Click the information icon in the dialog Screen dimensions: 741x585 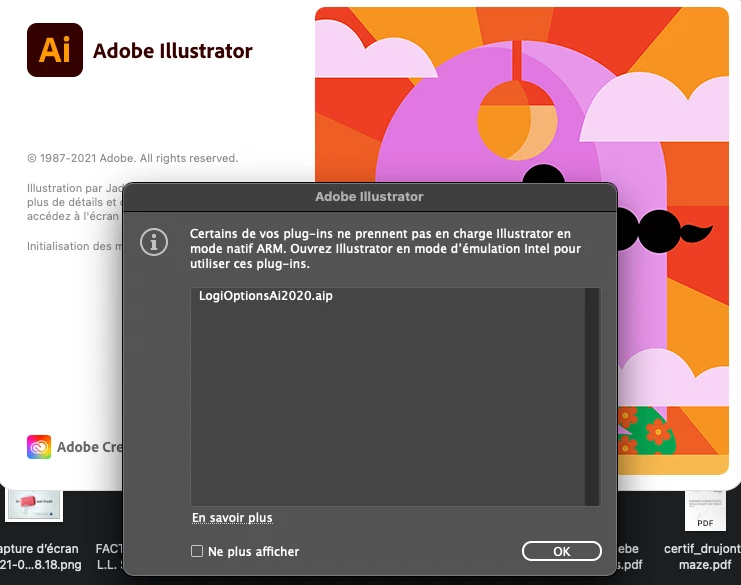[x=154, y=242]
